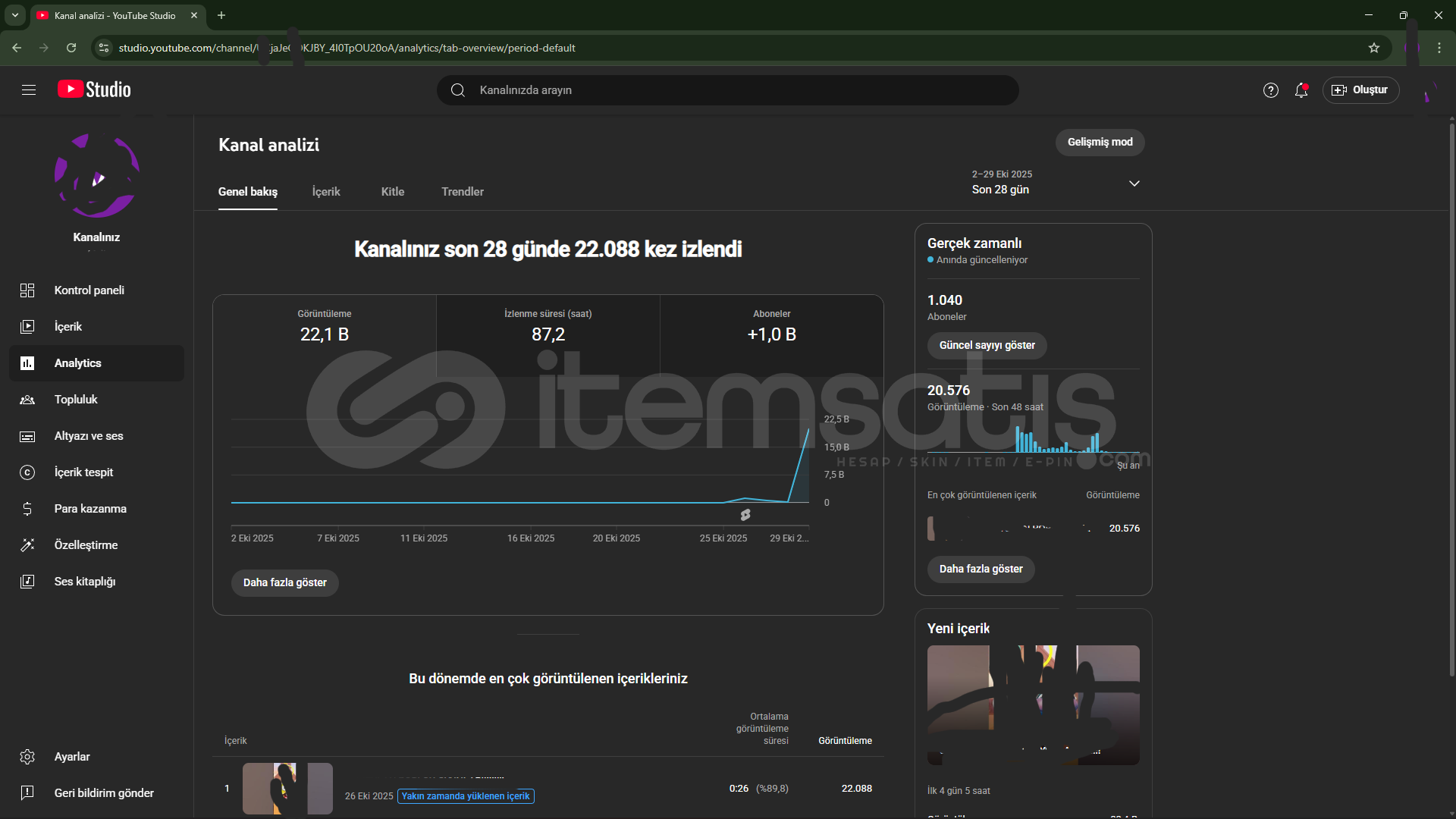The image size is (1456, 819).
Task: Open Altyazı ve ses subtitles icon
Action: (x=27, y=436)
